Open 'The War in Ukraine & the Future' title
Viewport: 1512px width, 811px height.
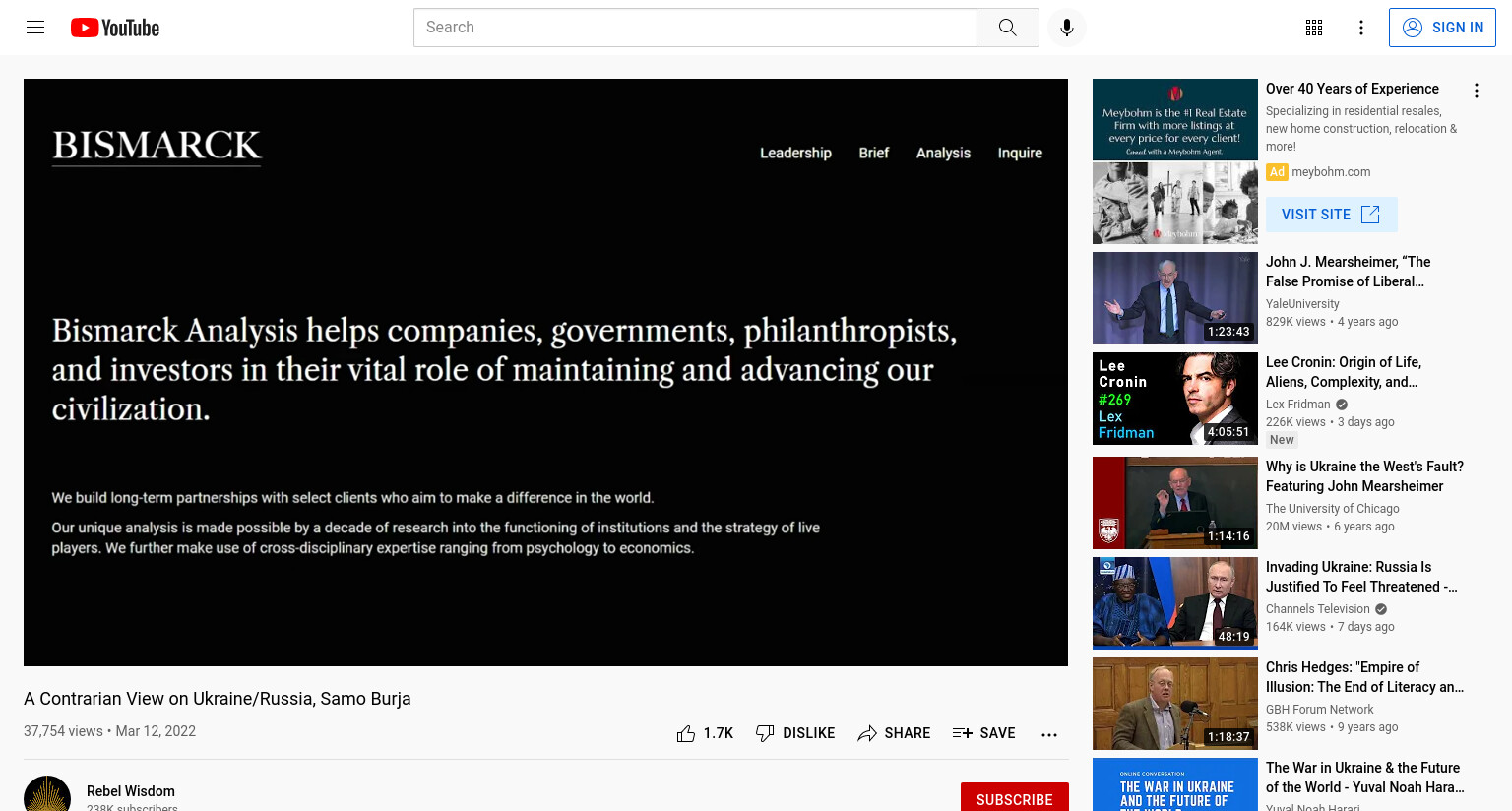[1364, 778]
